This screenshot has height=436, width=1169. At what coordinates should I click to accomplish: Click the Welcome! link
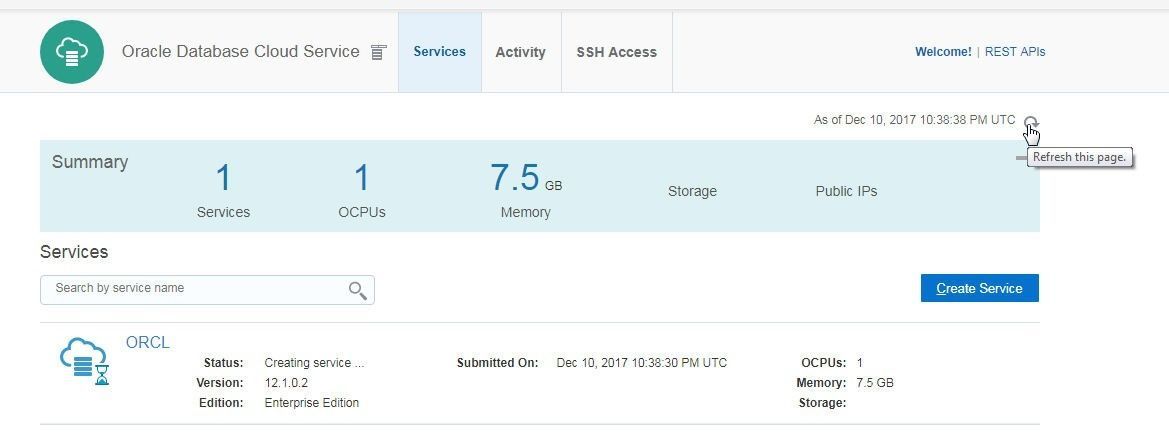[x=943, y=52]
